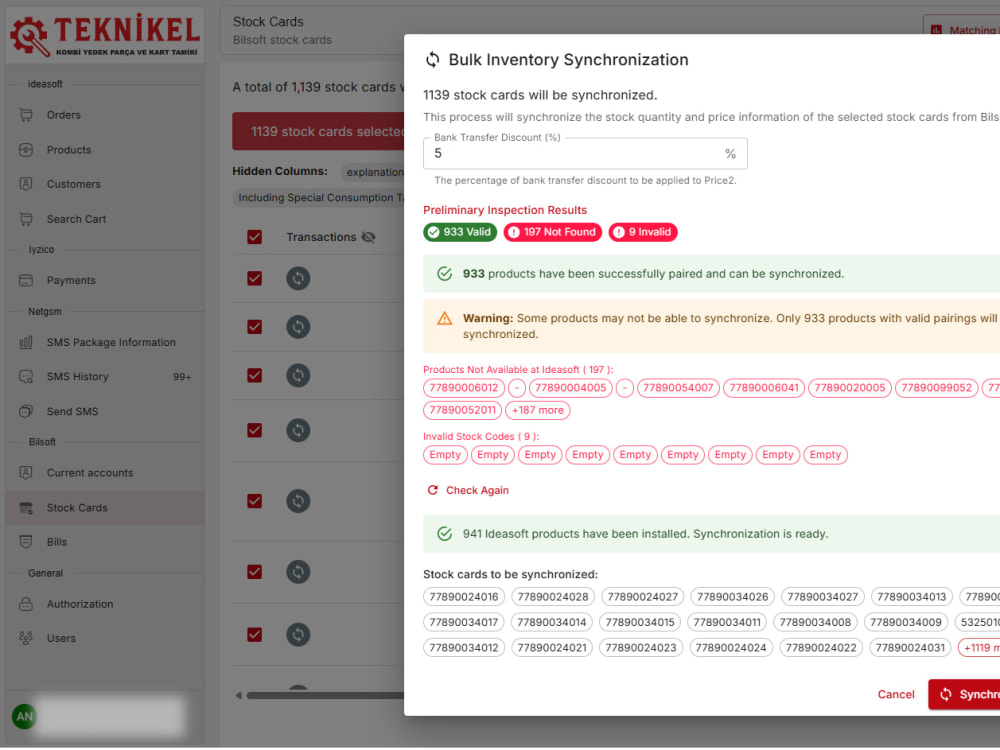Screen dimensions: 1000x750
Task: Click the refresh icon next to Check Again
Action: tap(432, 490)
